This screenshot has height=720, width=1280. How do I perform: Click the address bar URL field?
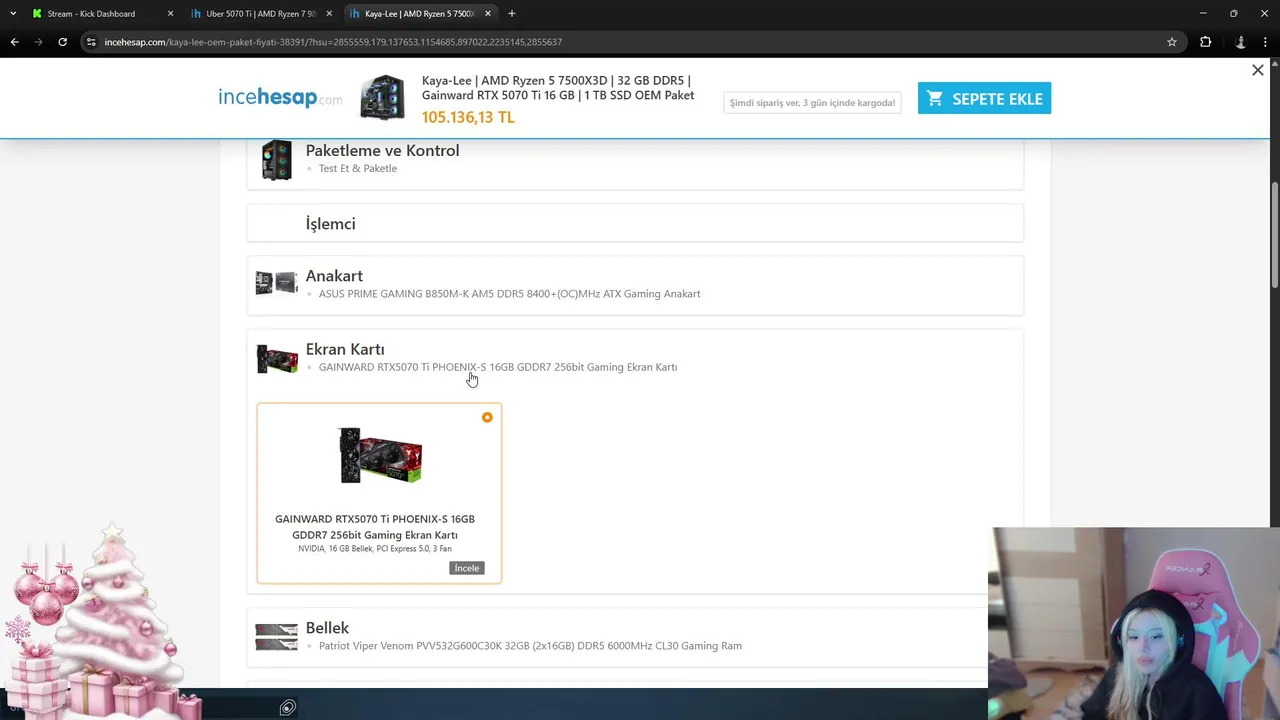pyautogui.click(x=630, y=42)
